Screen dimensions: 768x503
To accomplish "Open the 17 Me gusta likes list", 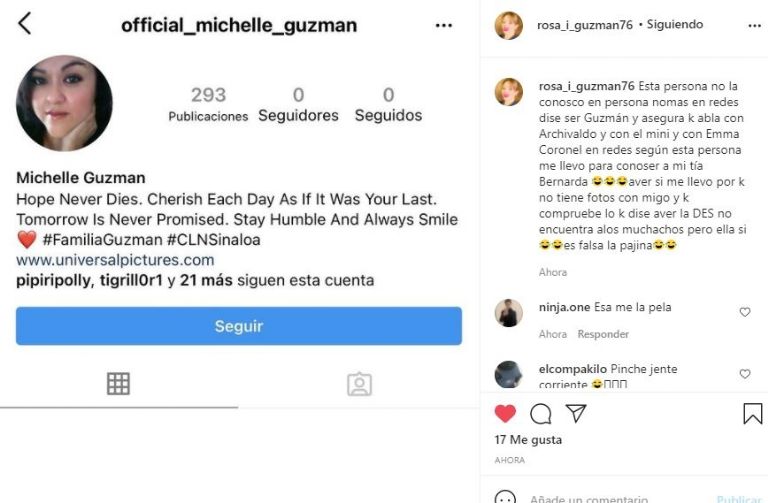I will 528,440.
